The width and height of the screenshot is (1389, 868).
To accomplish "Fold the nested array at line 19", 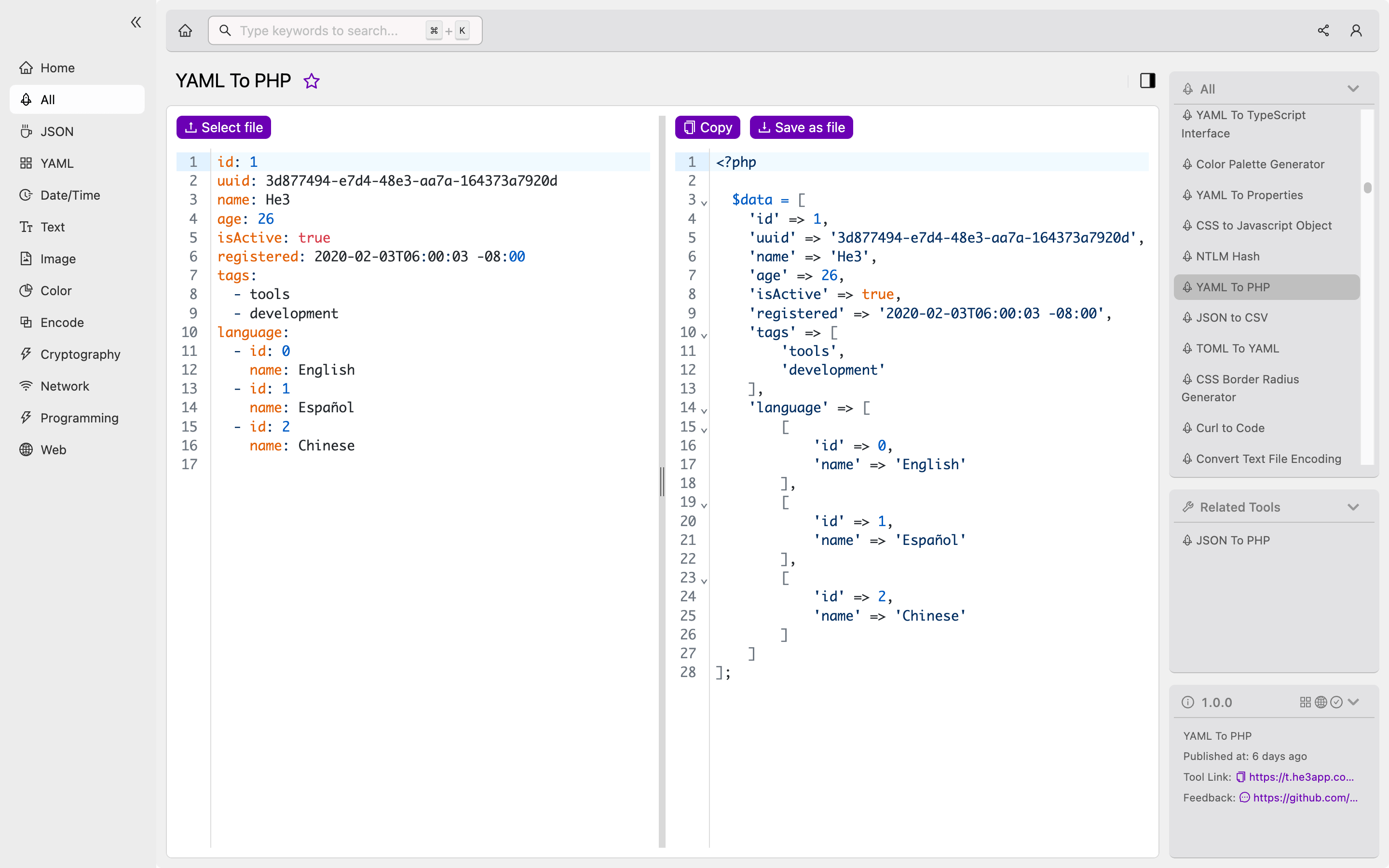I will tap(704, 505).
